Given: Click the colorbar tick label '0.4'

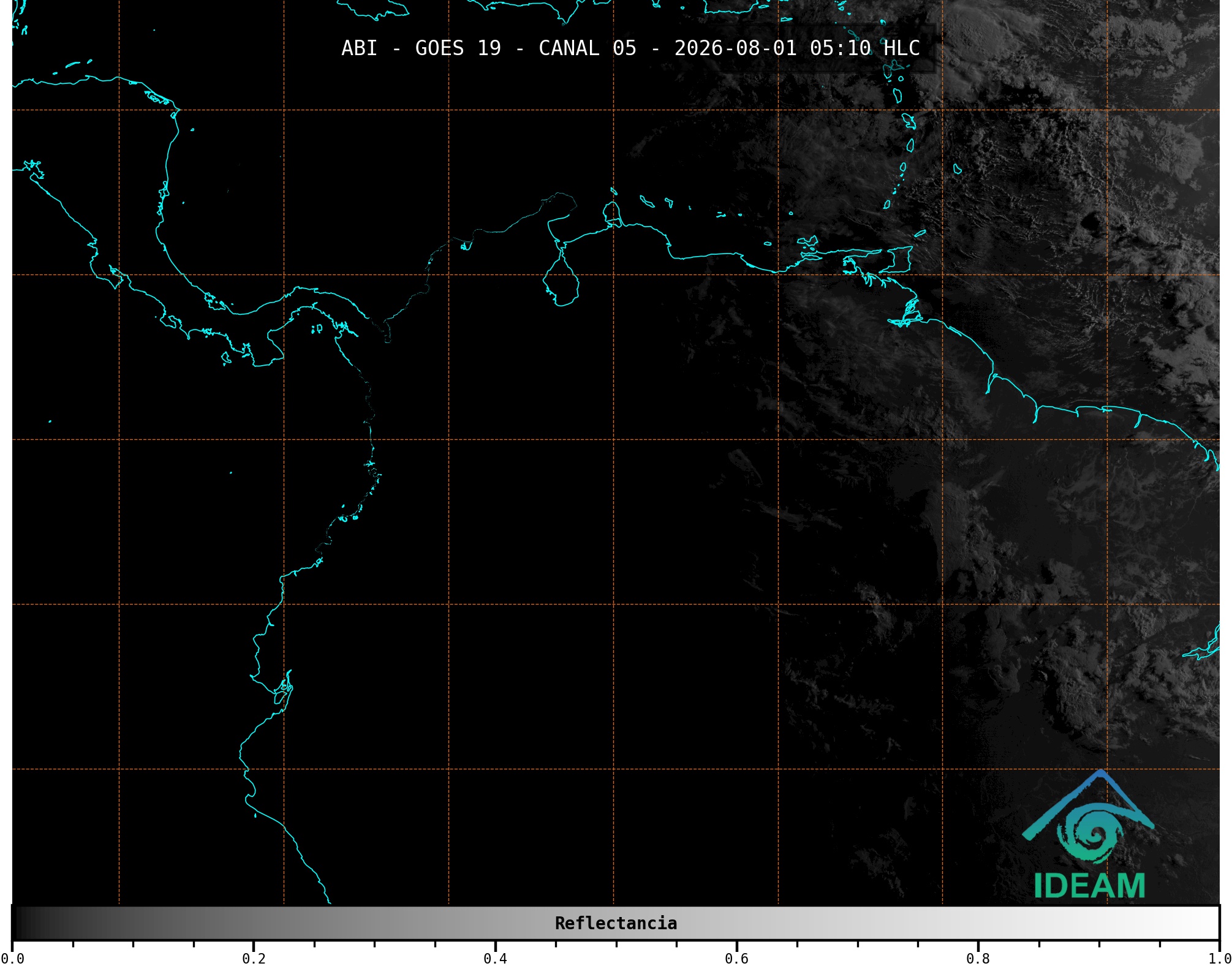Looking at the screenshot, I should pyautogui.click(x=495, y=959).
